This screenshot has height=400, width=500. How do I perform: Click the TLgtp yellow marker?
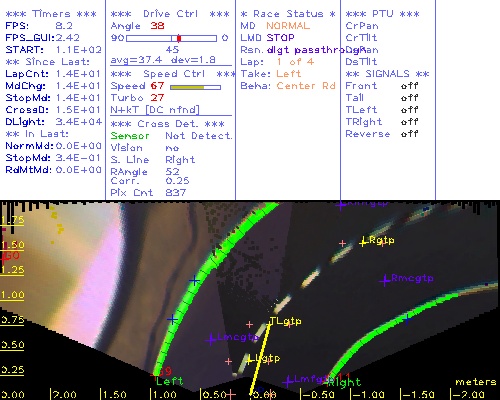pyautogui.click(x=270, y=323)
